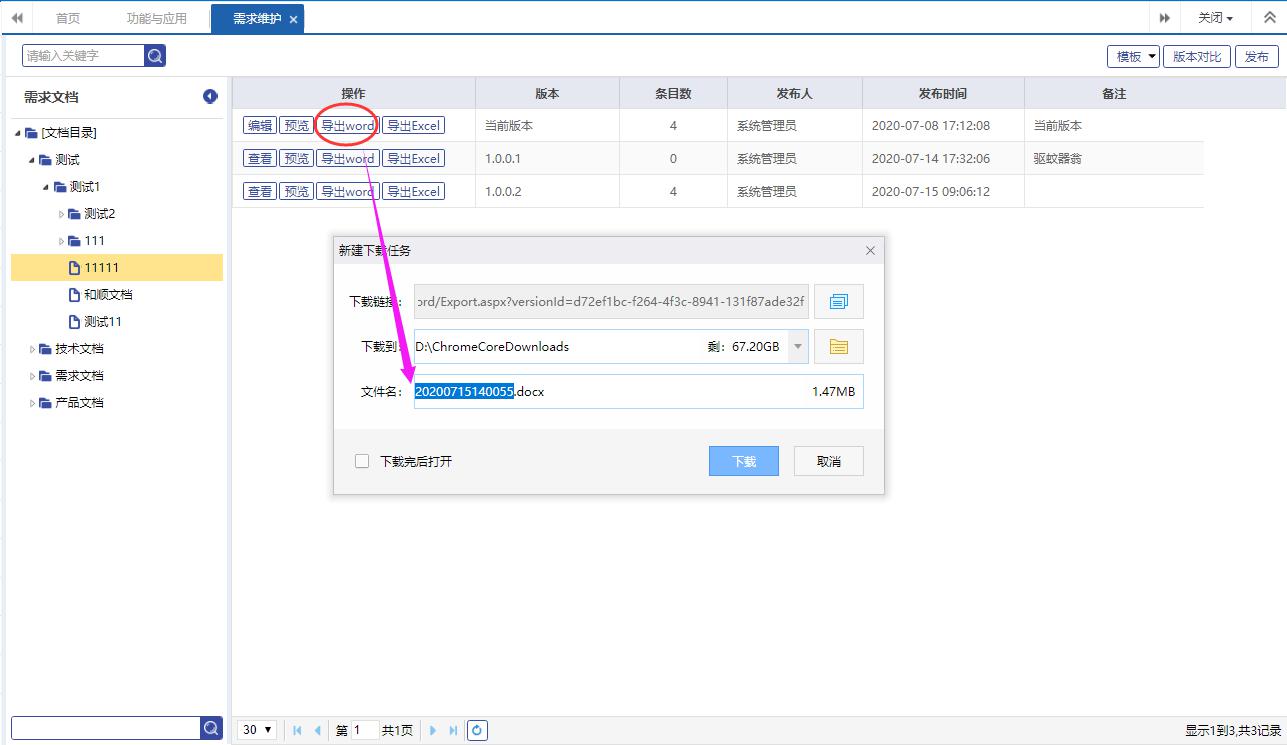The width and height of the screenshot is (1287, 745).
Task: Click the copy download link icon
Action: tap(838, 301)
